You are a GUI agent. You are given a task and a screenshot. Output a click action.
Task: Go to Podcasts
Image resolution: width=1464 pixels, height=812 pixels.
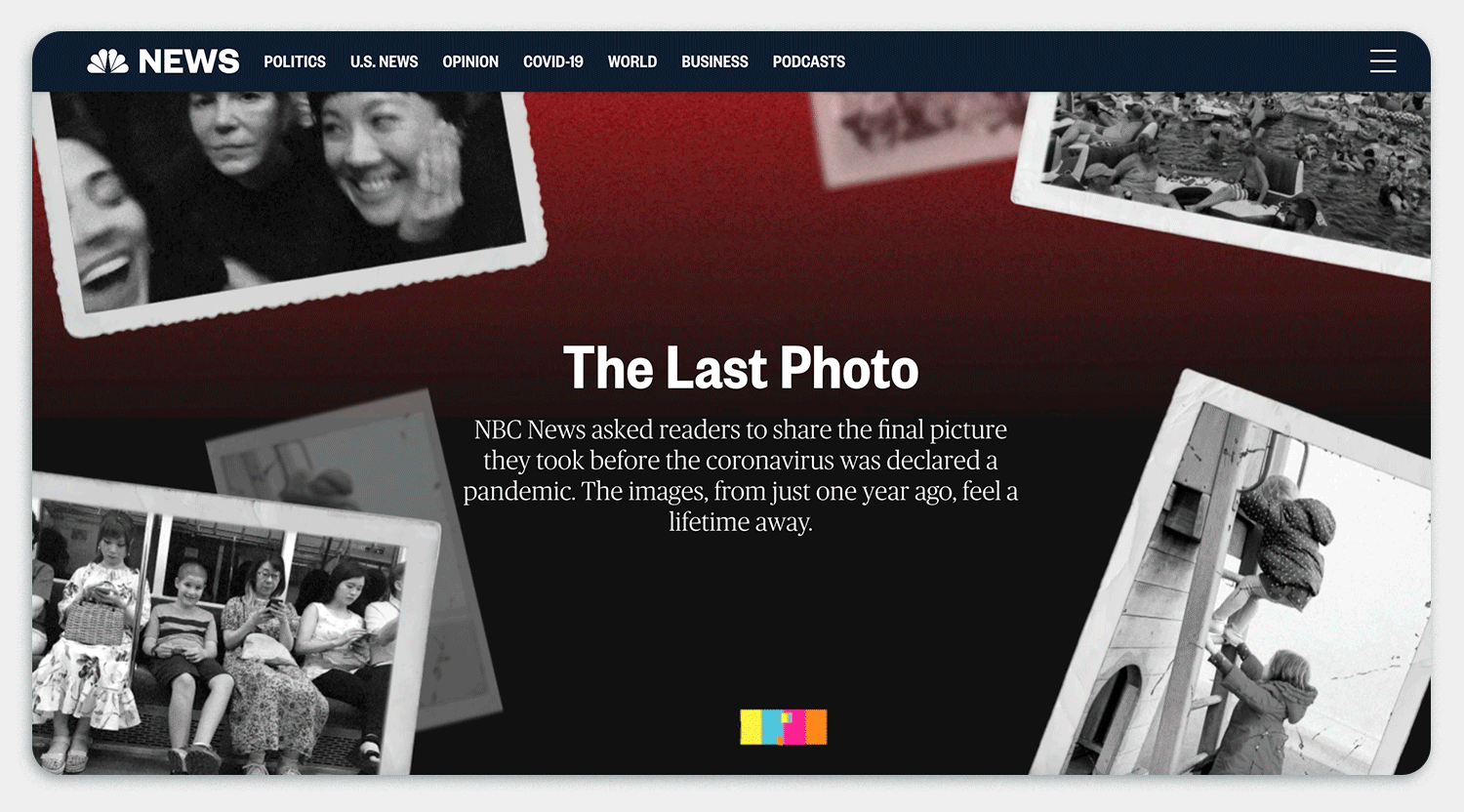coord(809,61)
